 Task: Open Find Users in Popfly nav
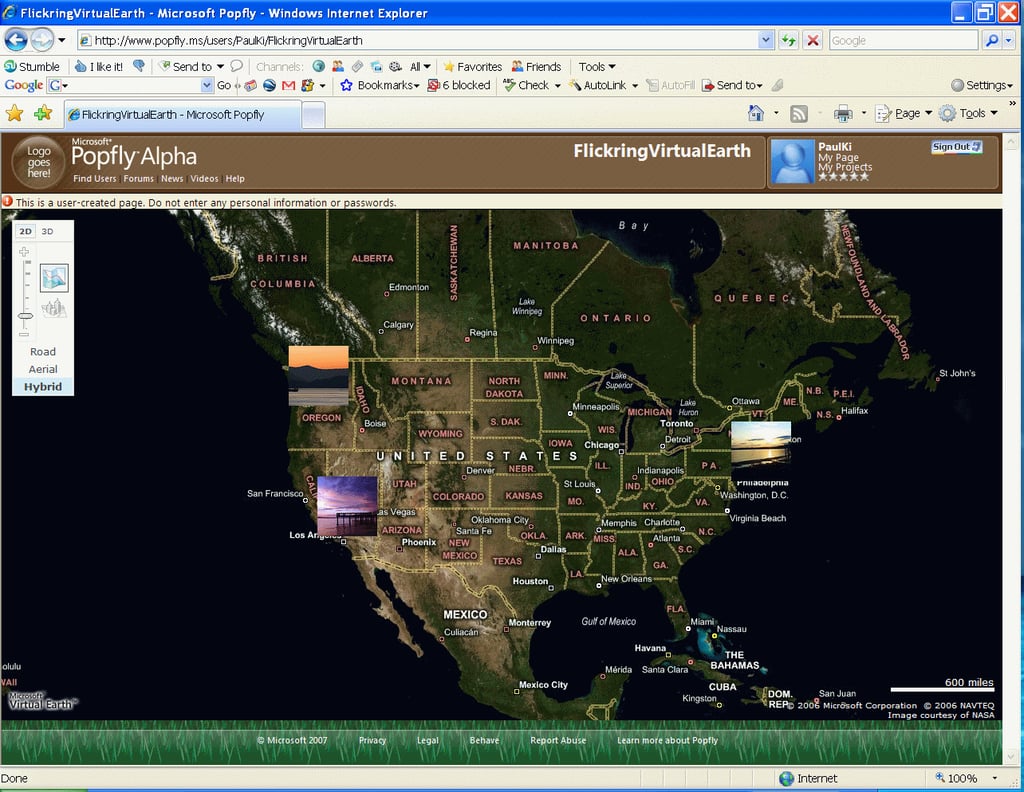pos(95,178)
